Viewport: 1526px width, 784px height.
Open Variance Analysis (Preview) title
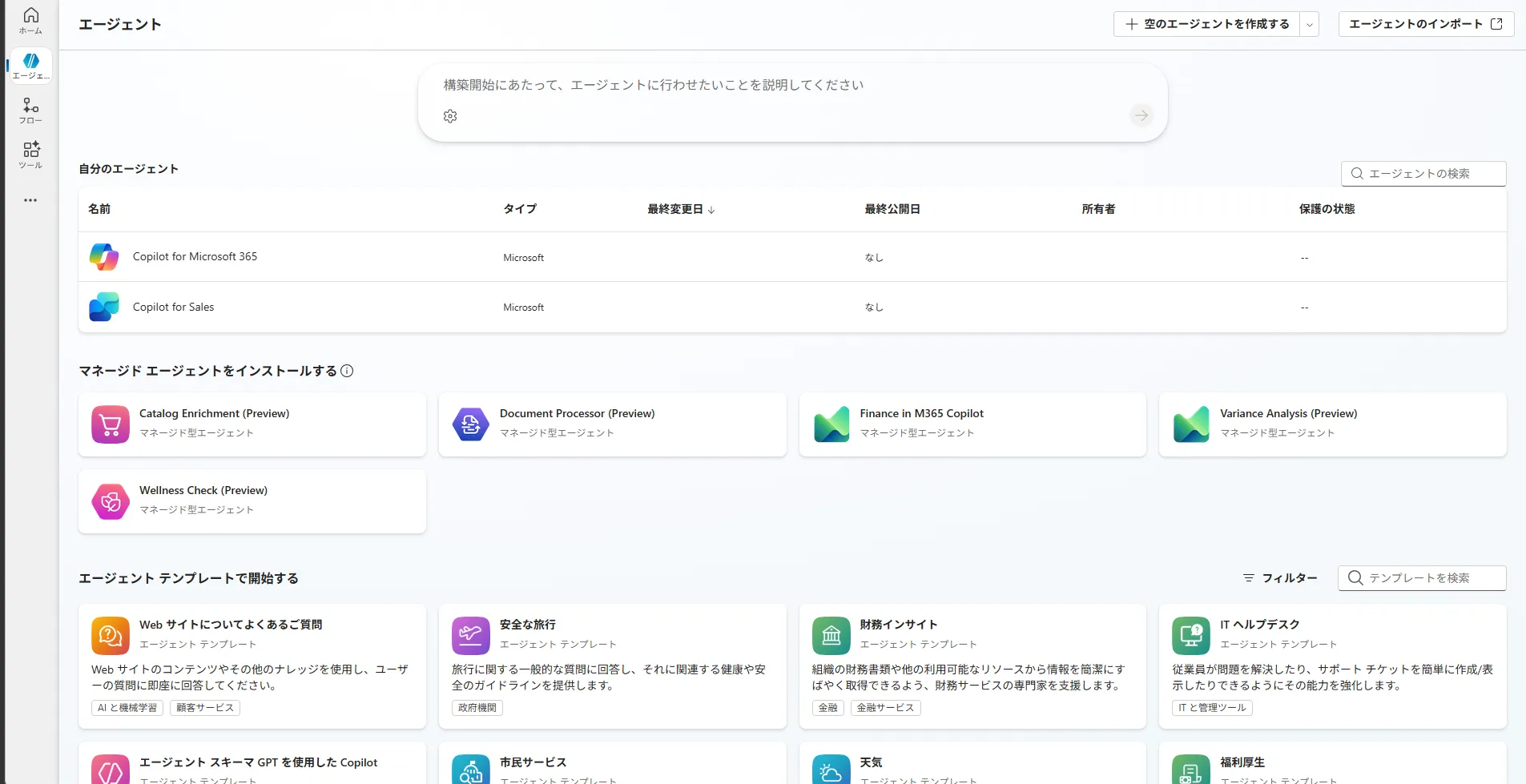point(1288,413)
